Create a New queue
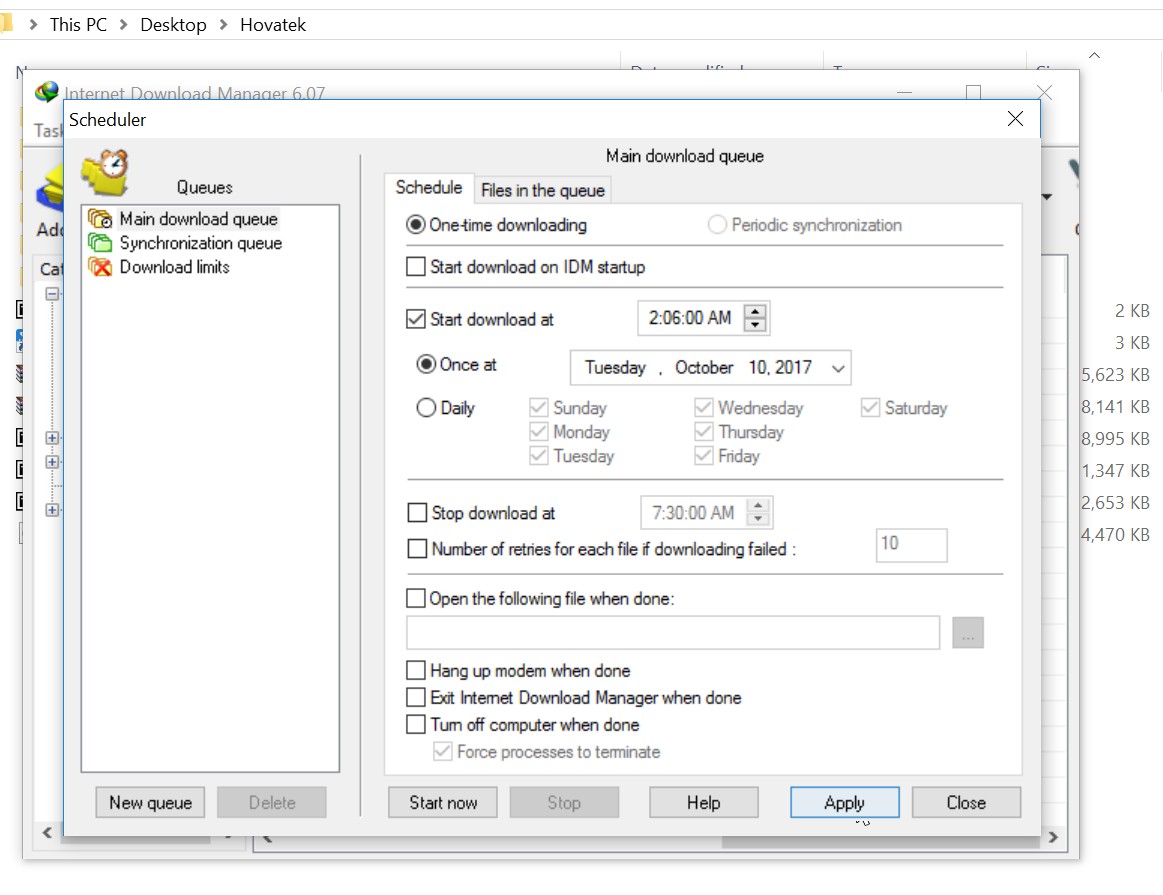This screenshot has width=1163, height=895. tap(149, 801)
